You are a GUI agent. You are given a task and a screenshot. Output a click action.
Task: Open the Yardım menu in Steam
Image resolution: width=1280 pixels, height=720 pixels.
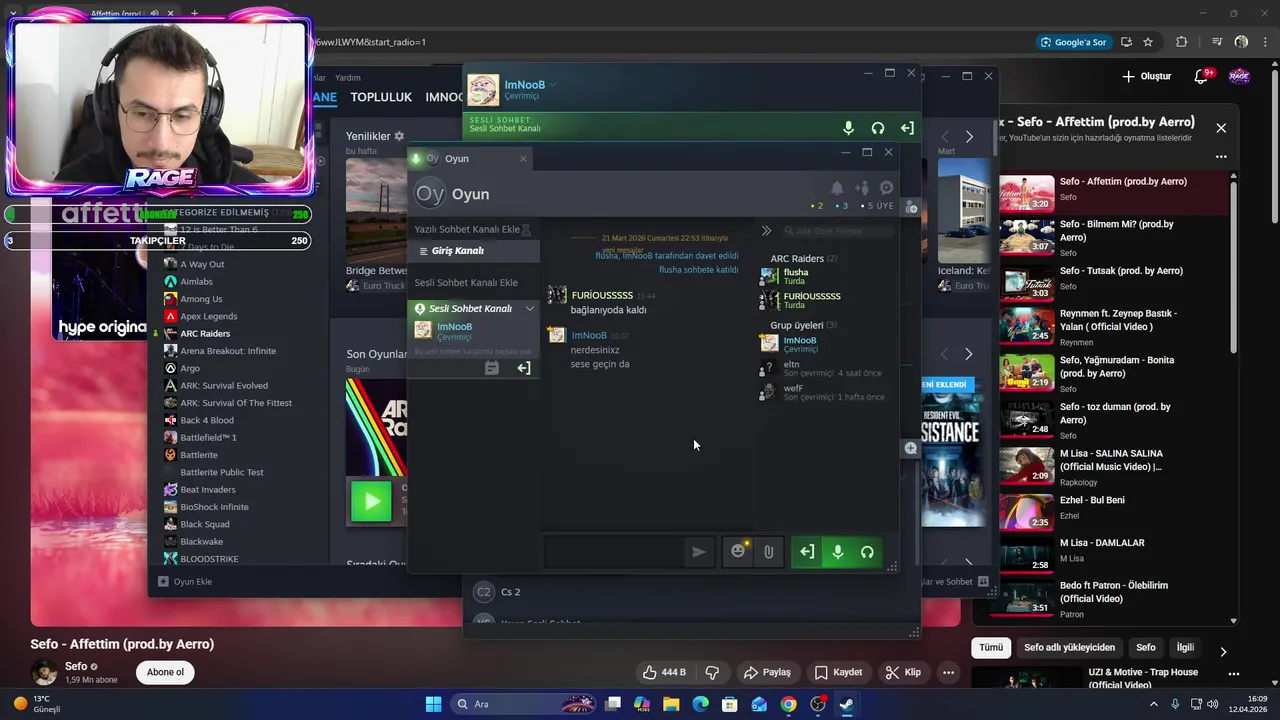click(348, 77)
